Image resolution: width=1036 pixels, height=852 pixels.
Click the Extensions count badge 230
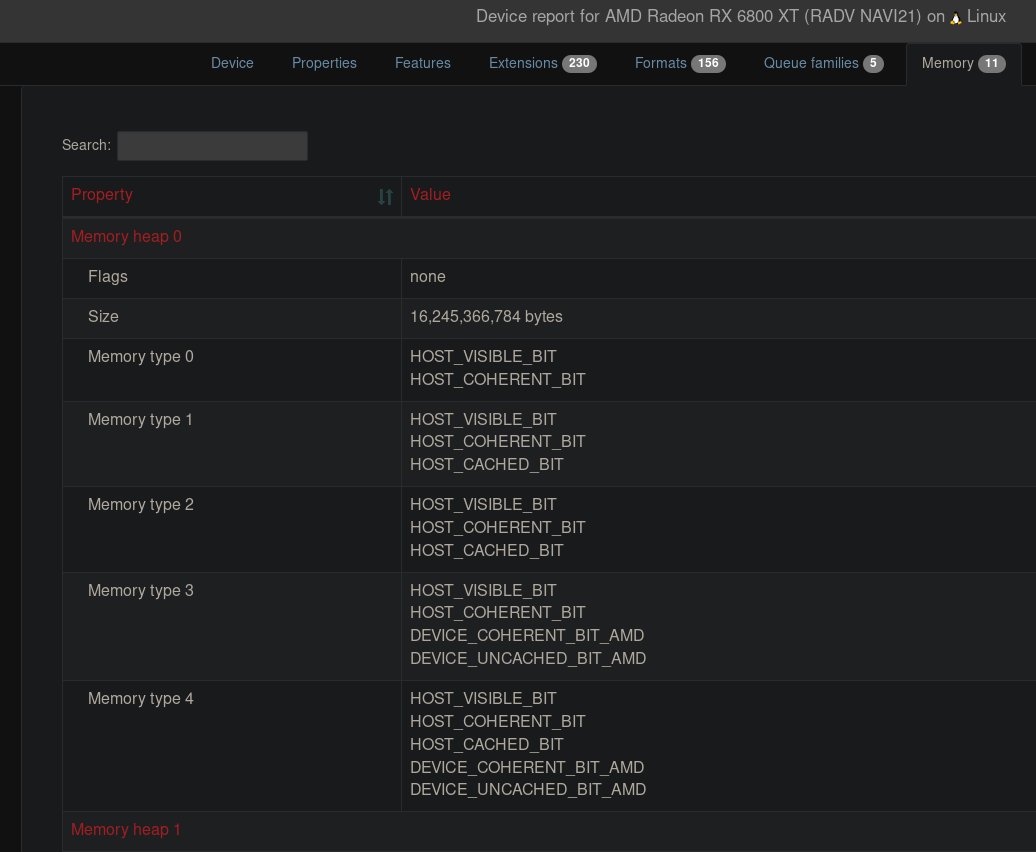(579, 63)
